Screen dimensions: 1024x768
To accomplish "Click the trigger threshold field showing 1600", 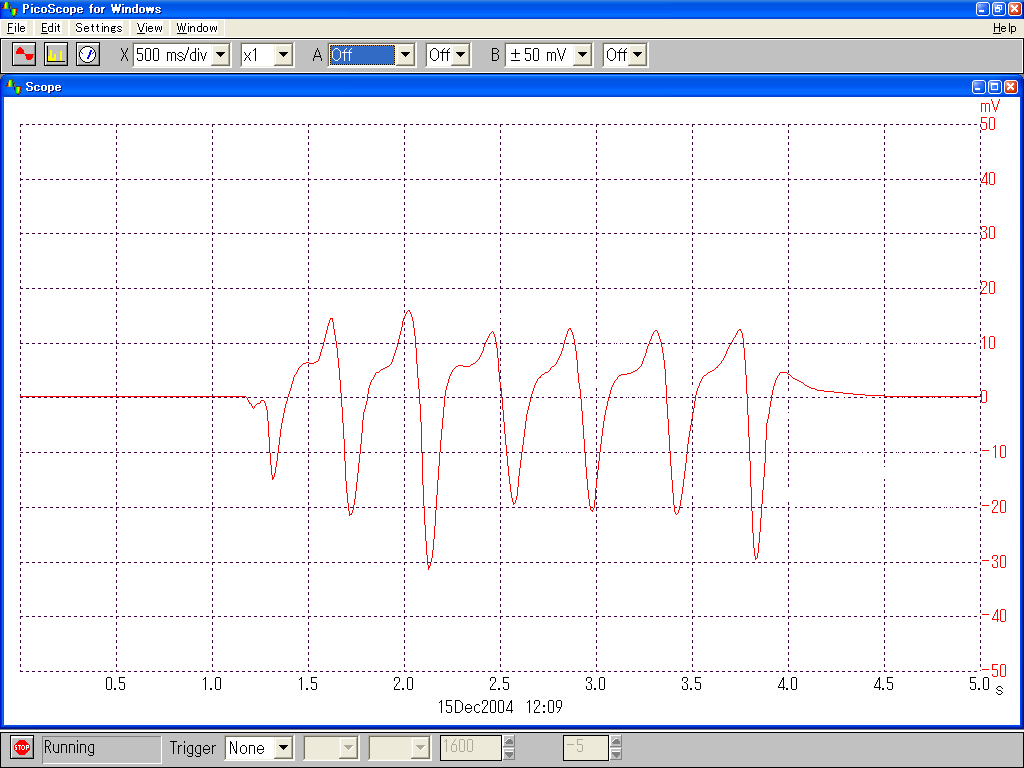I will pos(470,747).
